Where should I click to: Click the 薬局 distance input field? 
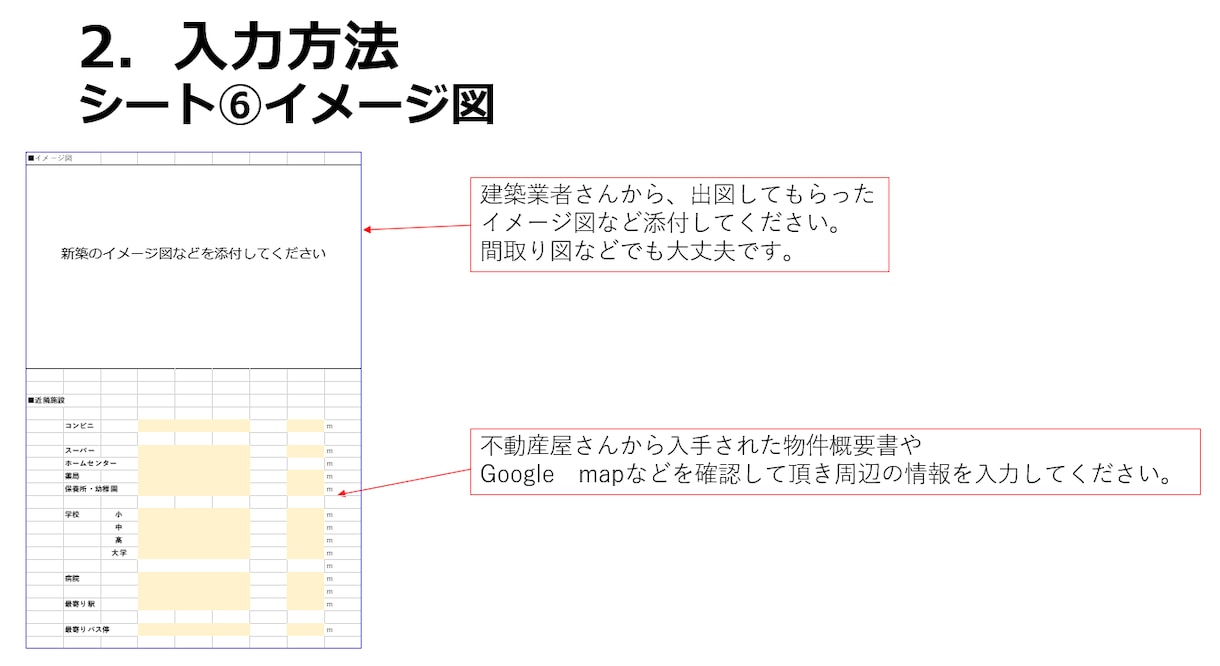pyautogui.click(x=305, y=477)
